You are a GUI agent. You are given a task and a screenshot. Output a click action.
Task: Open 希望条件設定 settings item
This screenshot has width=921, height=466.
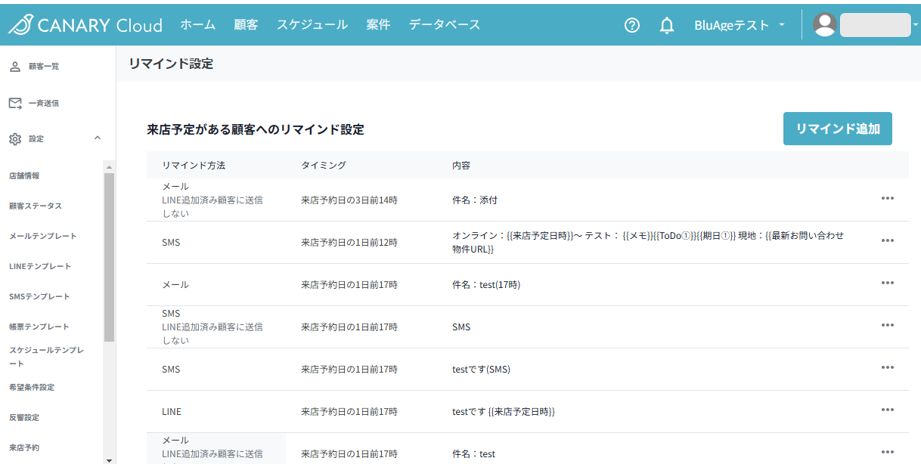click(32, 387)
